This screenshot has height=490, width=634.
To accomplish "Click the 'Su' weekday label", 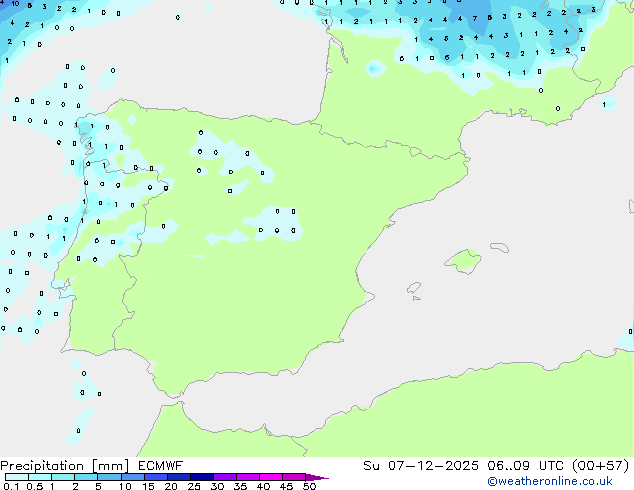I will [x=371, y=466].
